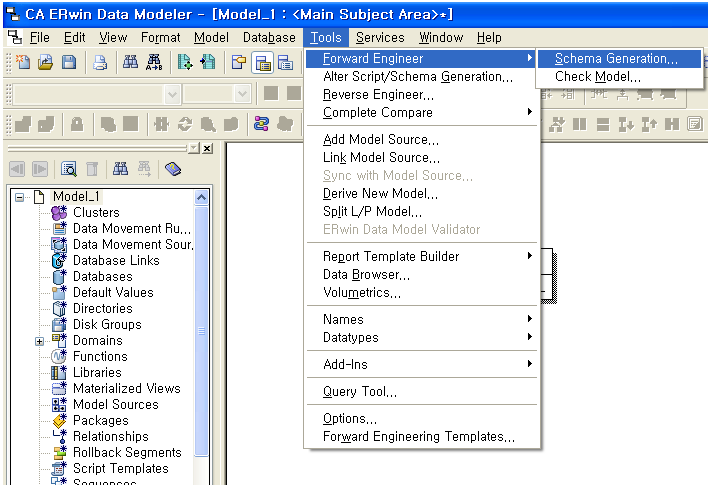Click the Clusters icon in model tree
The width and height of the screenshot is (710, 488).
click(59, 212)
